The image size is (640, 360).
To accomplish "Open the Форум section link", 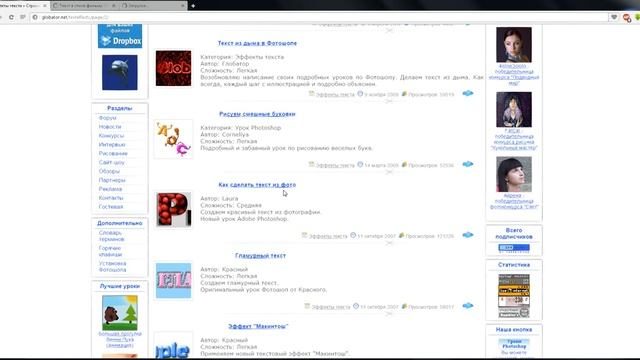I will point(107,118).
